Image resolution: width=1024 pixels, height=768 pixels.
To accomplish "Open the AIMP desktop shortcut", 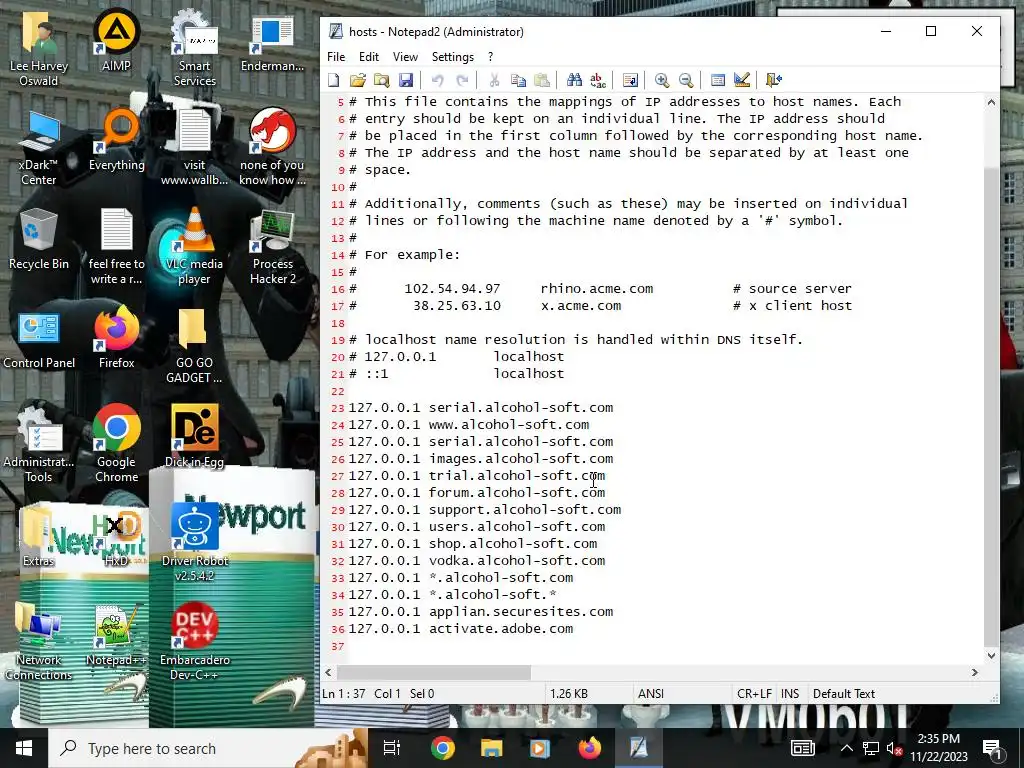I will click(116, 40).
